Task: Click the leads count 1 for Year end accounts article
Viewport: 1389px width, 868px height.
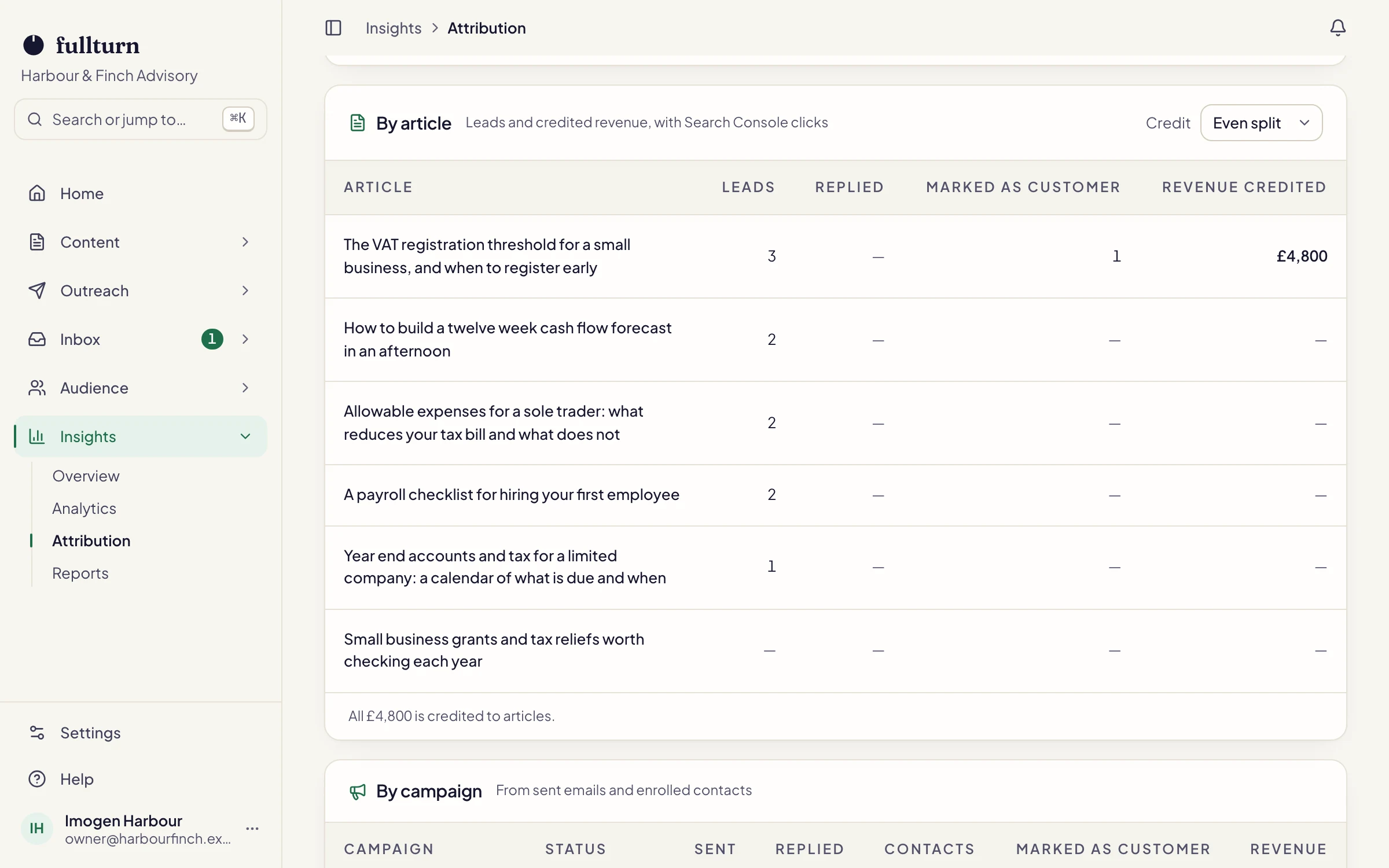Action: pyautogui.click(x=771, y=566)
